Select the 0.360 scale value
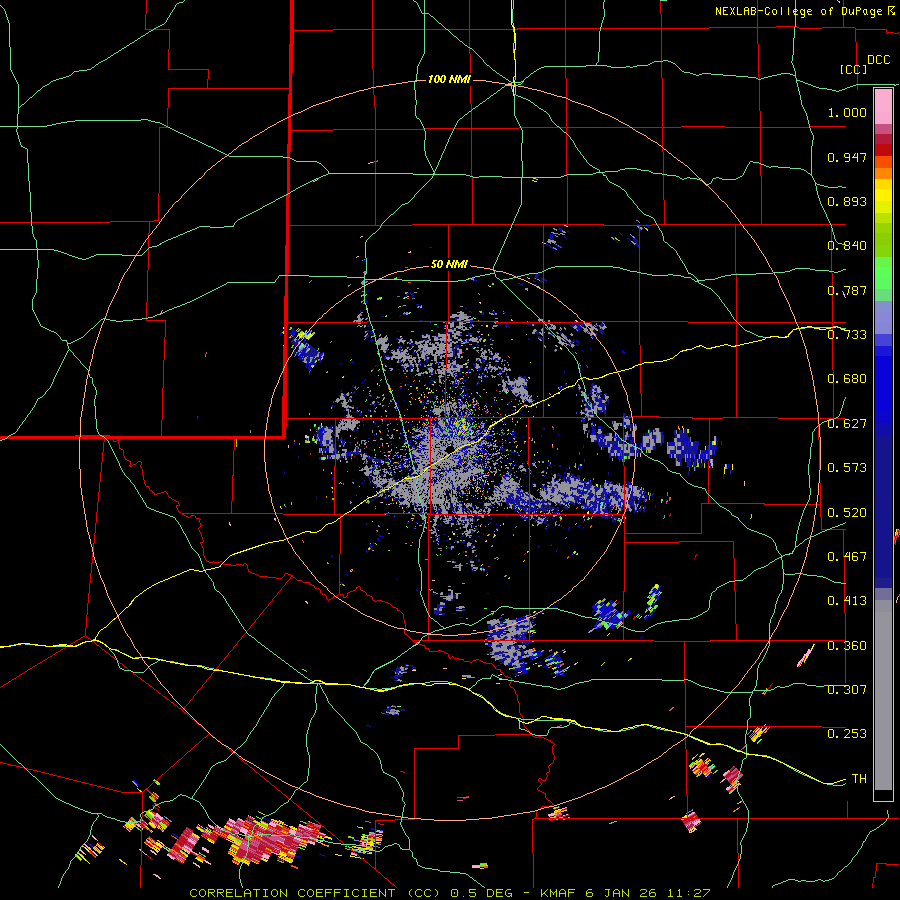900x900 pixels. (x=847, y=646)
